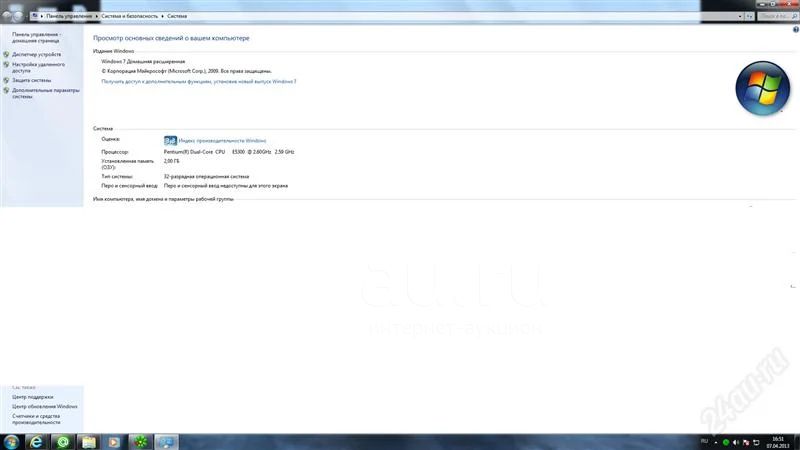Click the shield icon beside Защита системы
Viewport: 800px width, 450px height.
point(6,80)
